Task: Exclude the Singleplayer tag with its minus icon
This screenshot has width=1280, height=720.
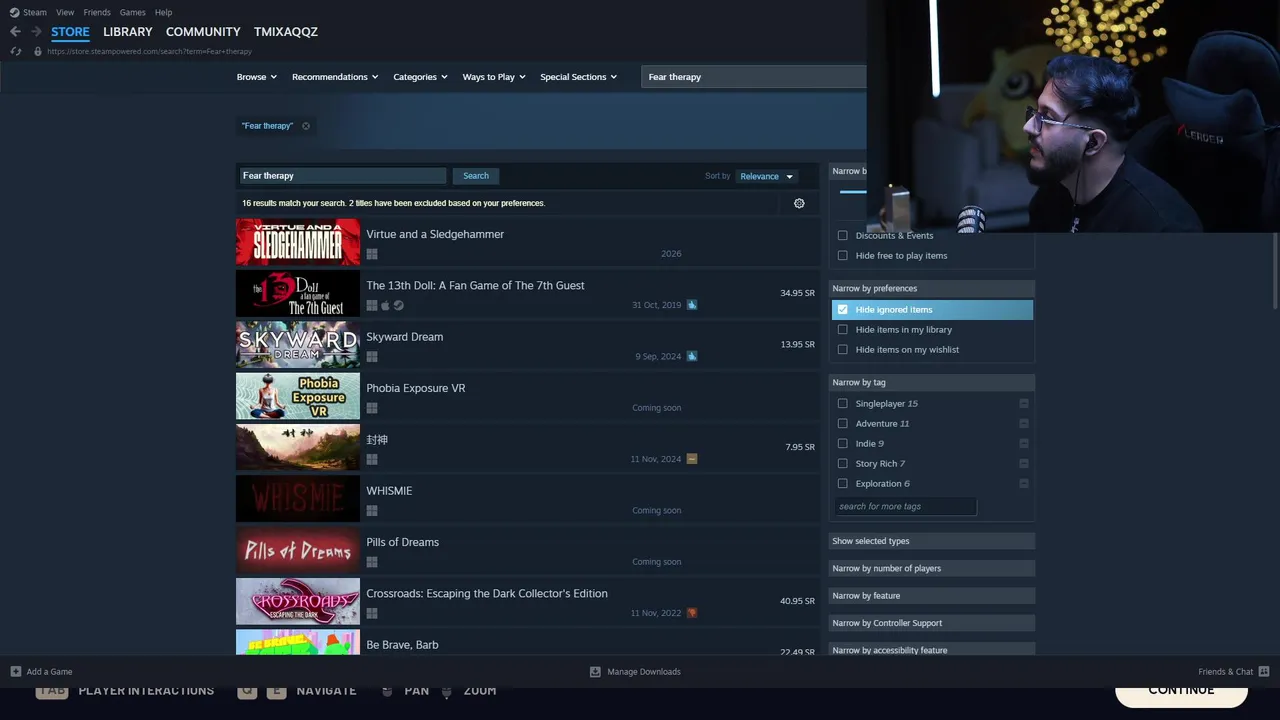Action: point(1024,404)
